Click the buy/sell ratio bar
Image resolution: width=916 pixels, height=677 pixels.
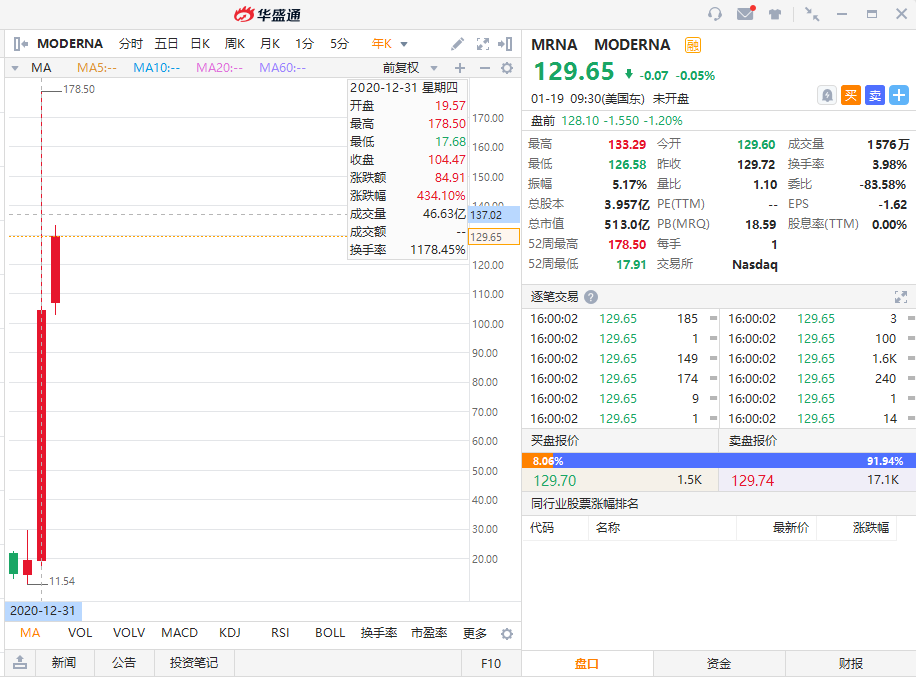click(718, 461)
